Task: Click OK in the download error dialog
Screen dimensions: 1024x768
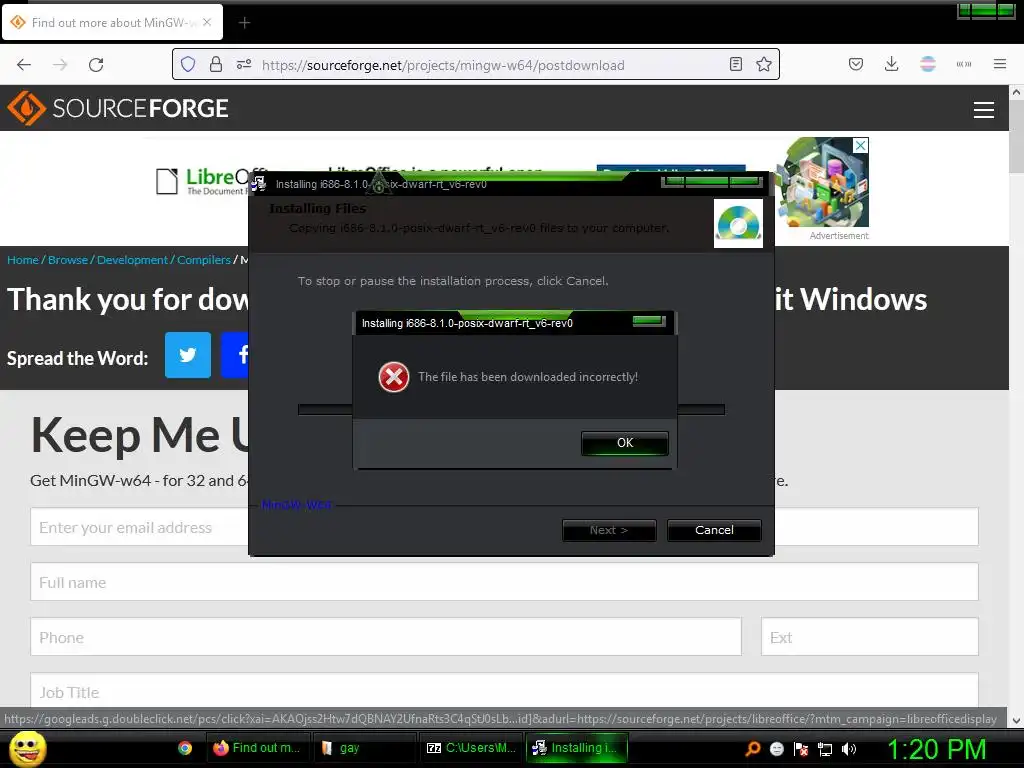Action: 624,443
